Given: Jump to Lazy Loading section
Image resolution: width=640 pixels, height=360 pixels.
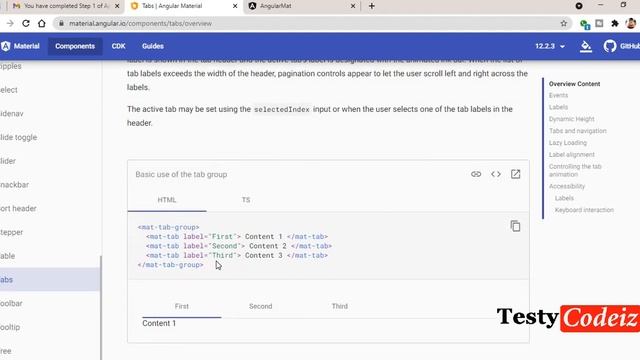Looking at the screenshot, I should pos(568,142).
